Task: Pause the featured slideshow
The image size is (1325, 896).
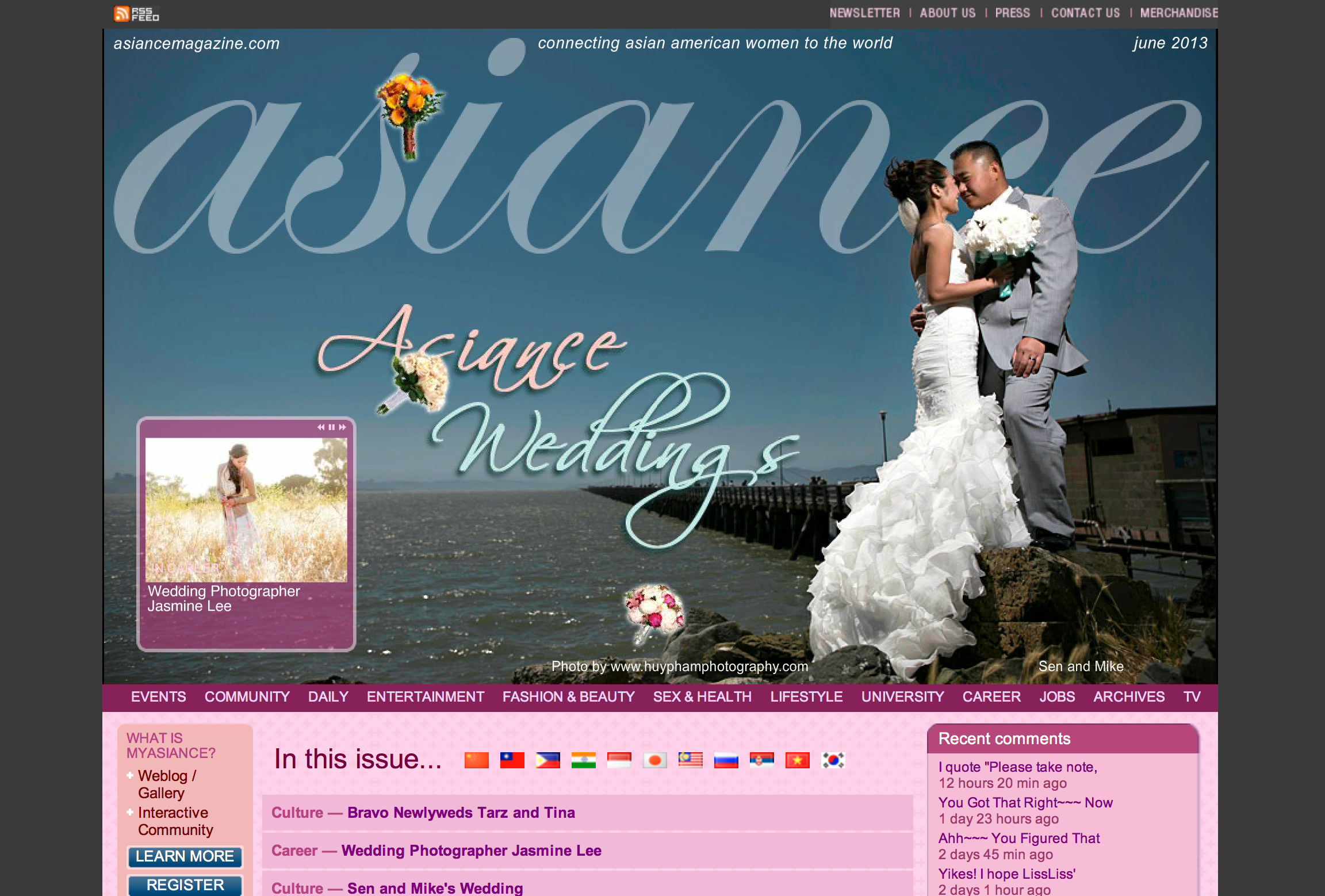Action: point(332,427)
